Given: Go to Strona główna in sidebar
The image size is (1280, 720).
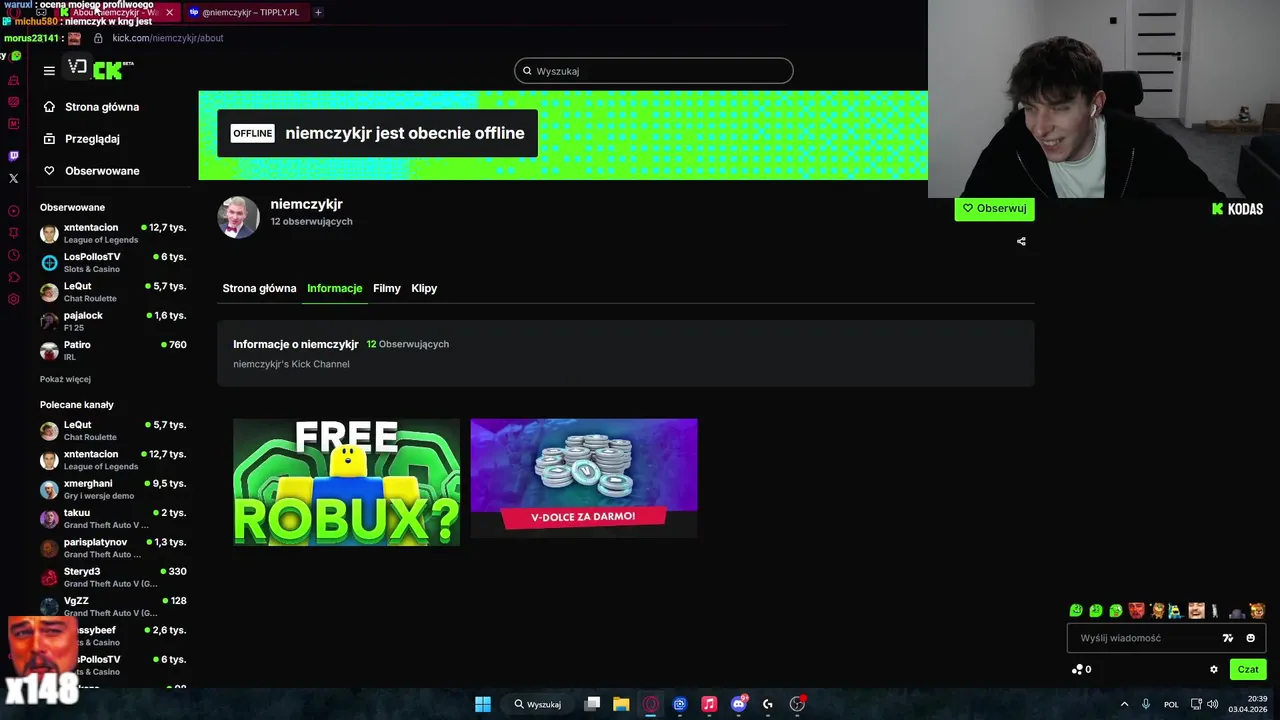Looking at the screenshot, I should 102,107.
